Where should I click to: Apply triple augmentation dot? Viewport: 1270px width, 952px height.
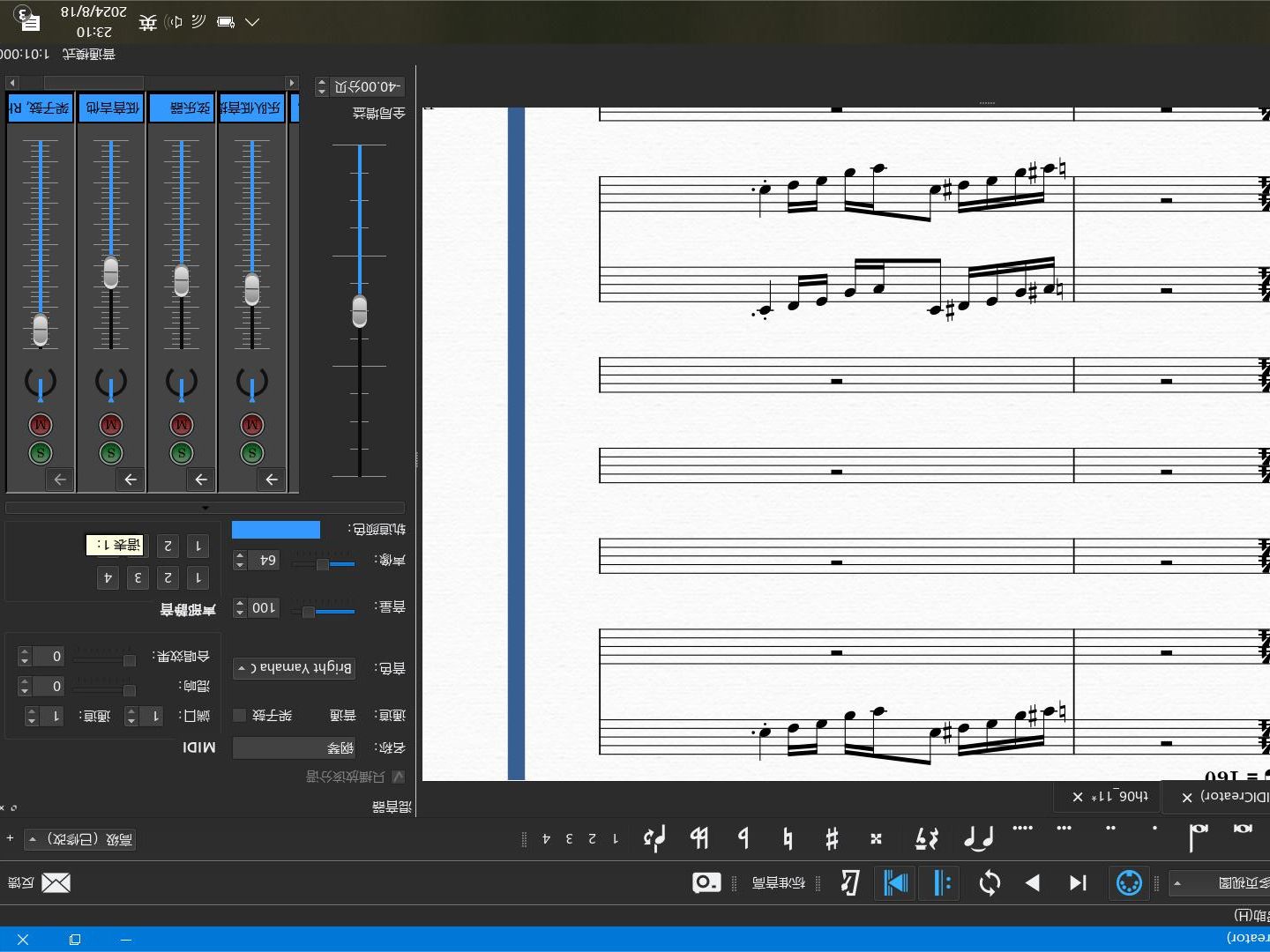[x=1065, y=829]
